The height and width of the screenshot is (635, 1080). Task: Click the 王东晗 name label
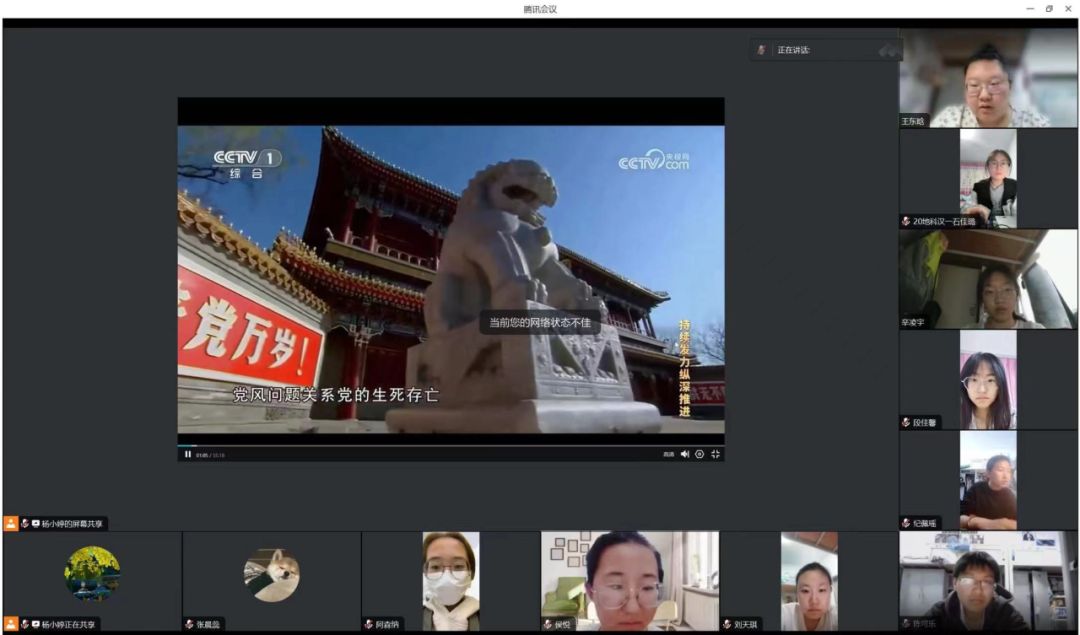913,121
